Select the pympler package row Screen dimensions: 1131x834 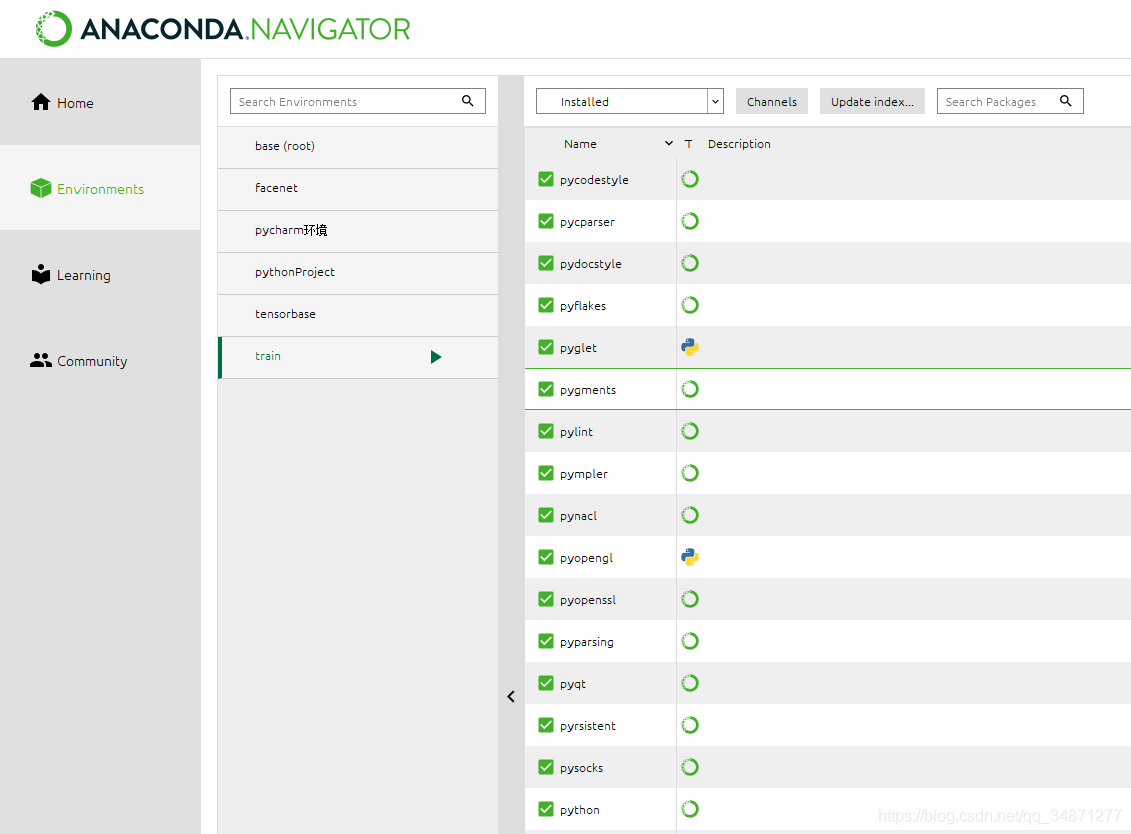pos(827,473)
